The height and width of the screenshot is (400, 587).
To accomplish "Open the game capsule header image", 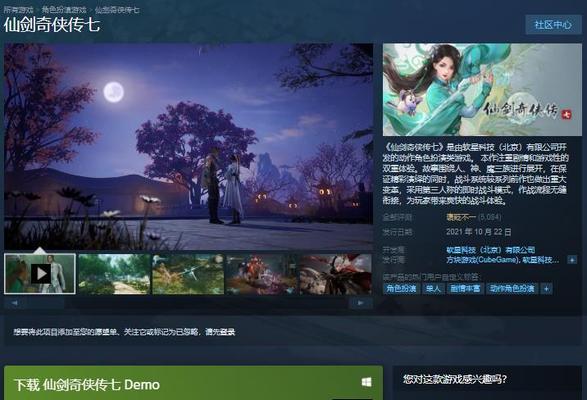I will [x=482, y=90].
